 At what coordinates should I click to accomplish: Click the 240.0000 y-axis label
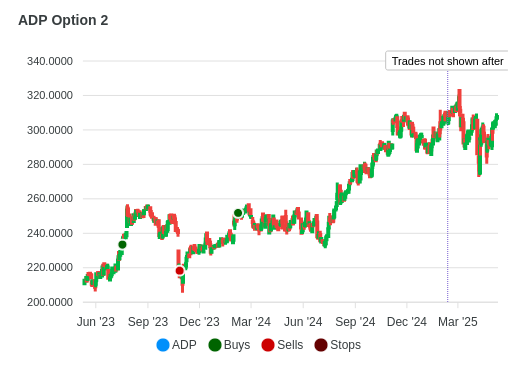pos(50,233)
